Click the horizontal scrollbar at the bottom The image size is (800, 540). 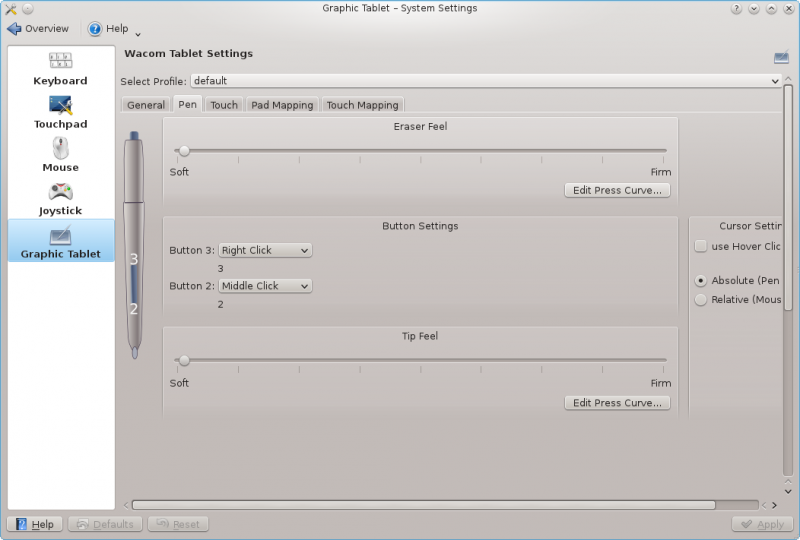423,505
